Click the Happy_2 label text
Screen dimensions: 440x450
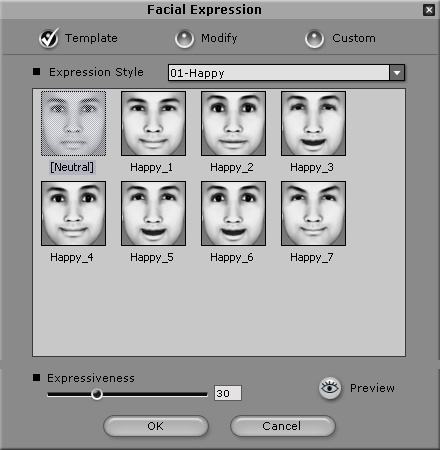point(232,167)
